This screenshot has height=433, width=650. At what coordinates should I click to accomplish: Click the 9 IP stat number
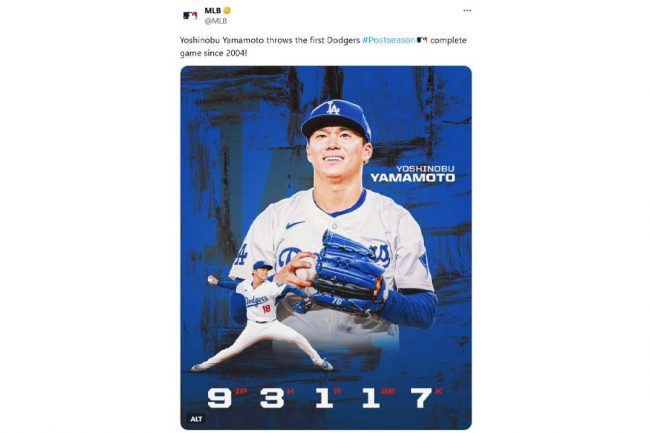(220, 398)
